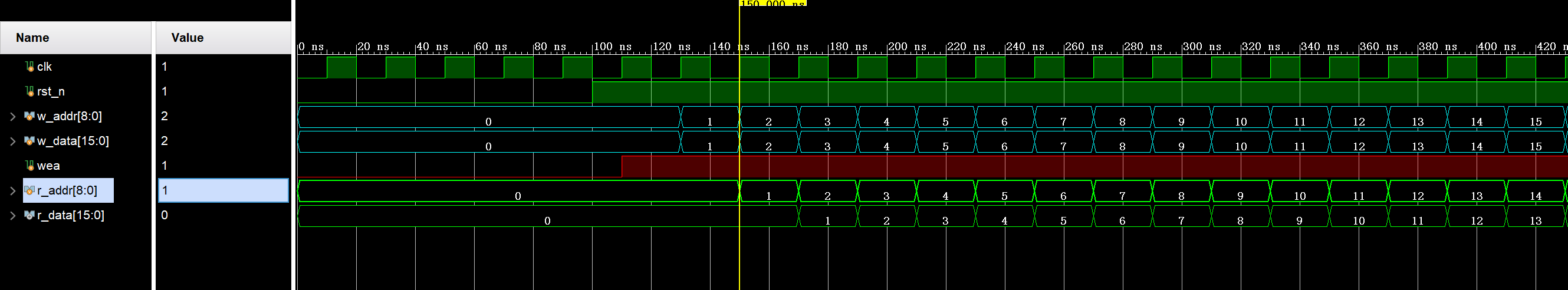The width and height of the screenshot is (1568, 290).
Task: Click the value cell of rst_n
Action: [223, 91]
